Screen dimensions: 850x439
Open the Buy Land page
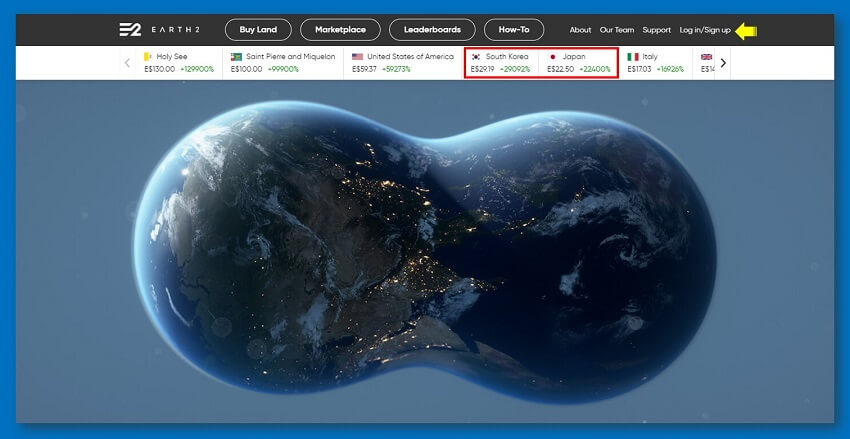point(258,30)
